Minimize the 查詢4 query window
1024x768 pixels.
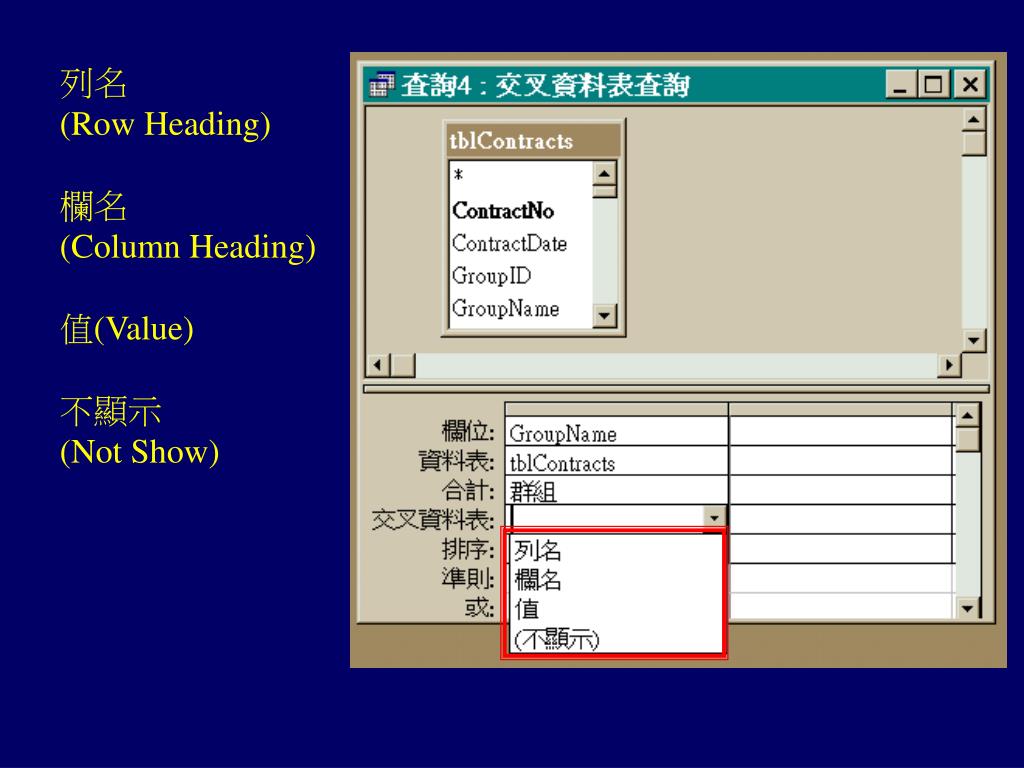pos(901,85)
